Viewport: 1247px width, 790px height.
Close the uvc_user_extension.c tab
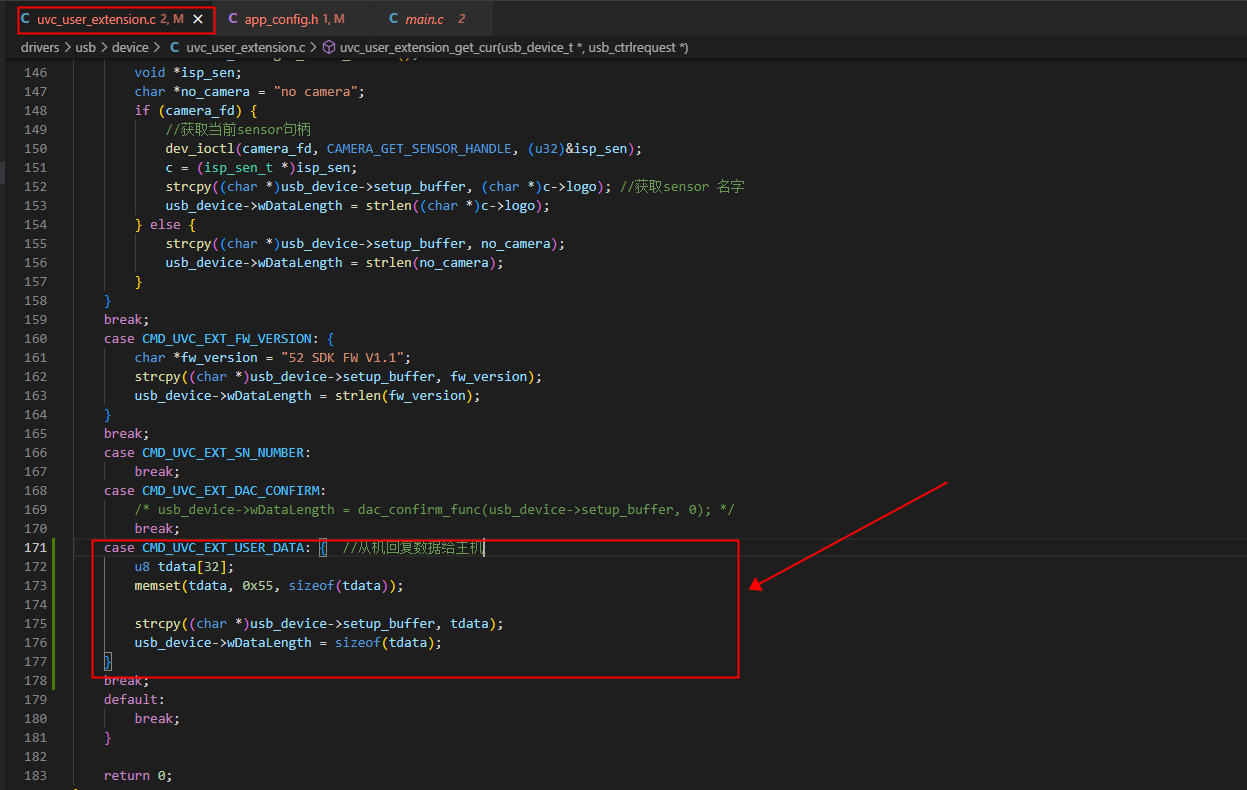coord(198,19)
